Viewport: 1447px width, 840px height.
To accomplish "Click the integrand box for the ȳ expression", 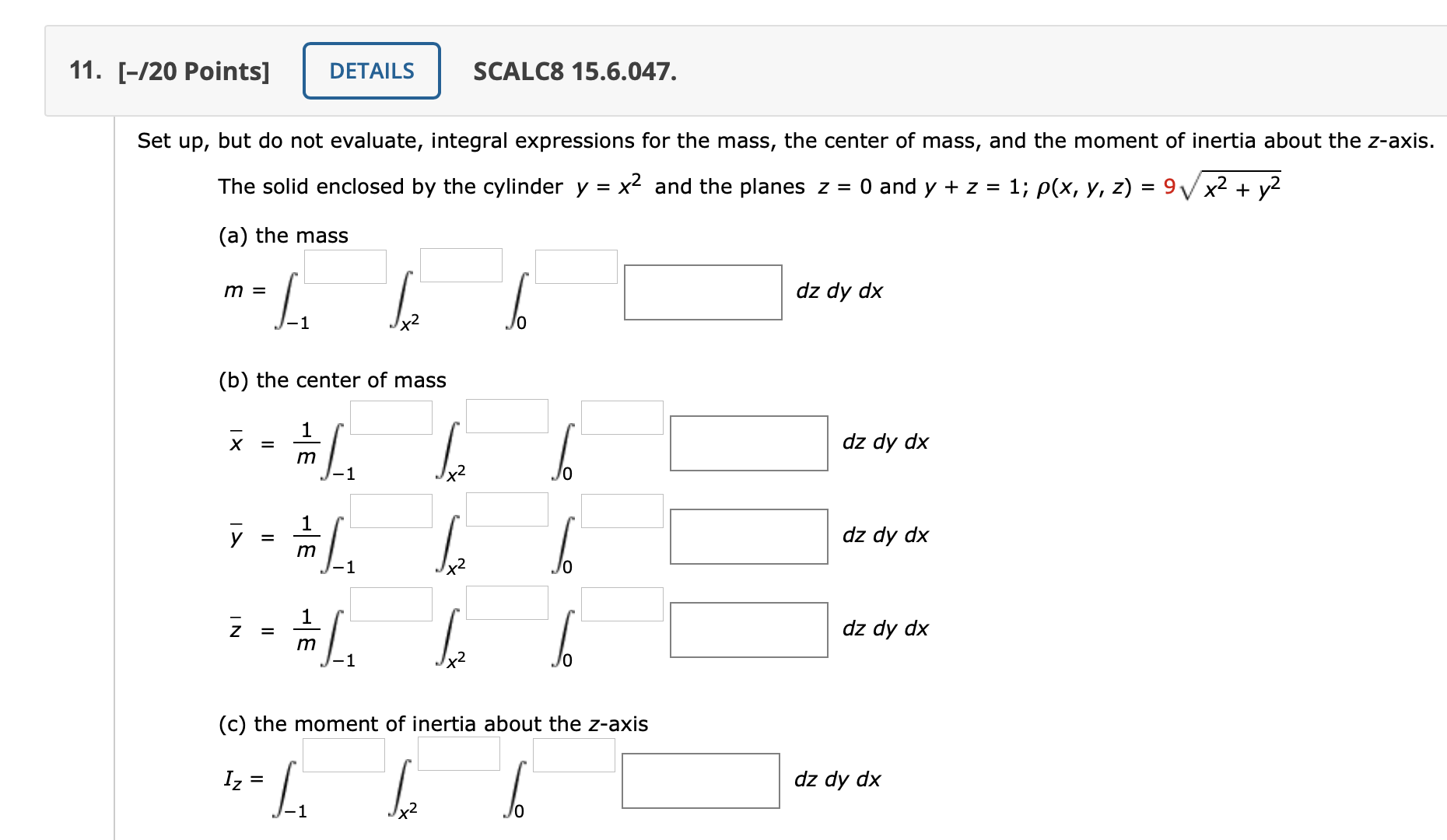I will coord(748,537).
